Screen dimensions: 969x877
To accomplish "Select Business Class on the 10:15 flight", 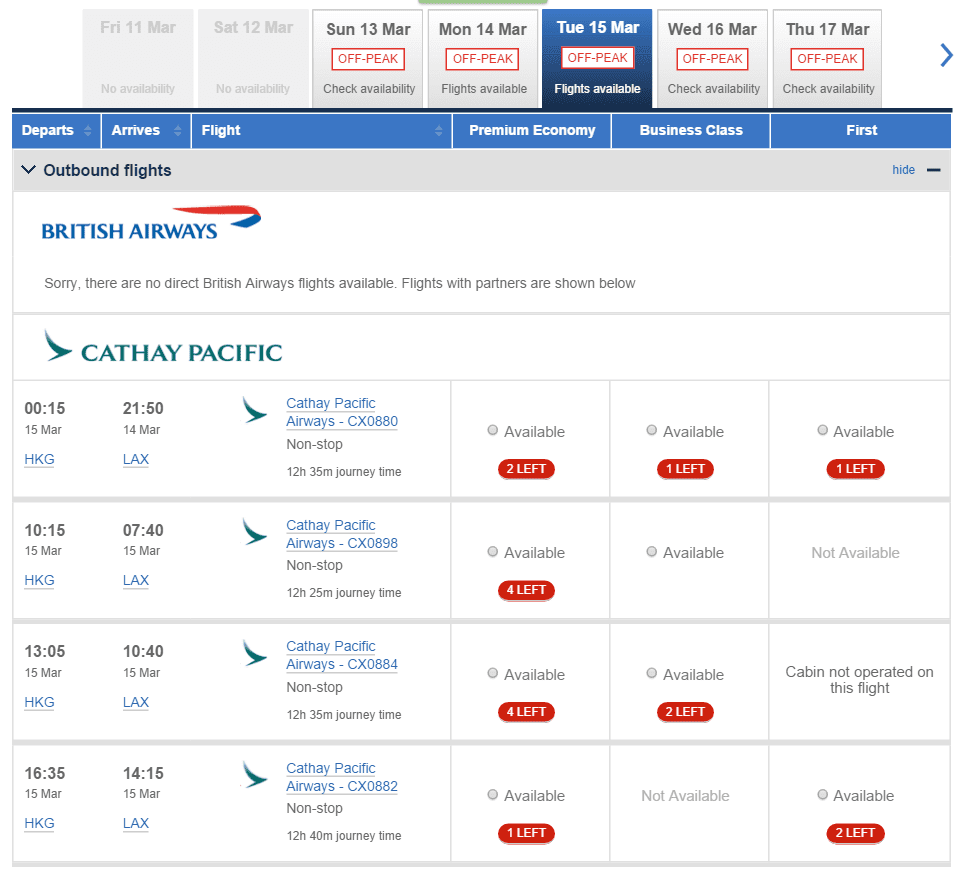I will [651, 551].
